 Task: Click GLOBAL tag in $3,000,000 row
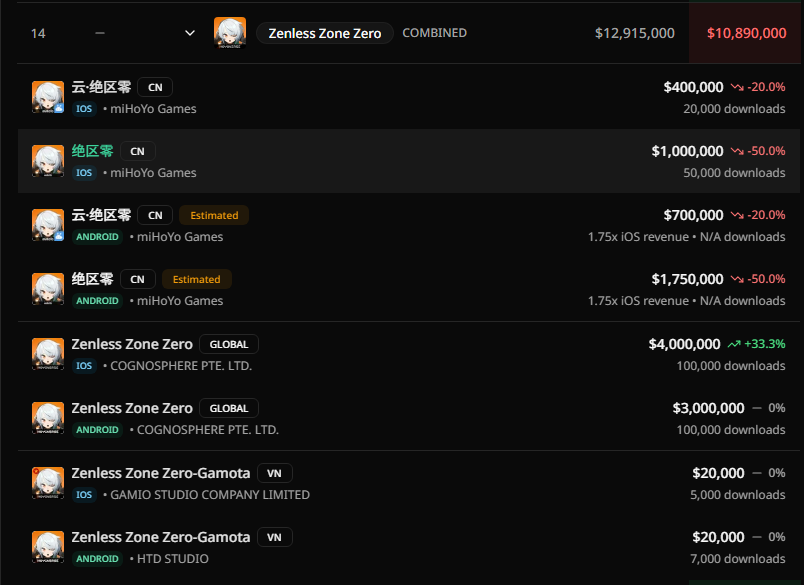point(229,409)
